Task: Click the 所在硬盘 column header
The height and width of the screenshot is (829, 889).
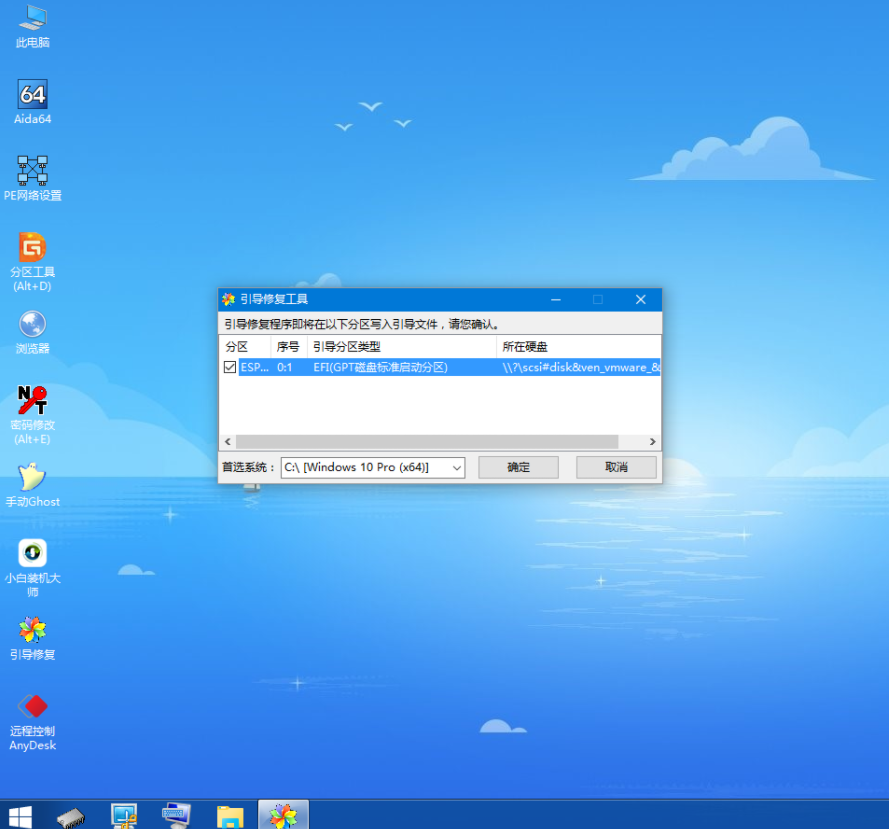Action: (x=578, y=346)
